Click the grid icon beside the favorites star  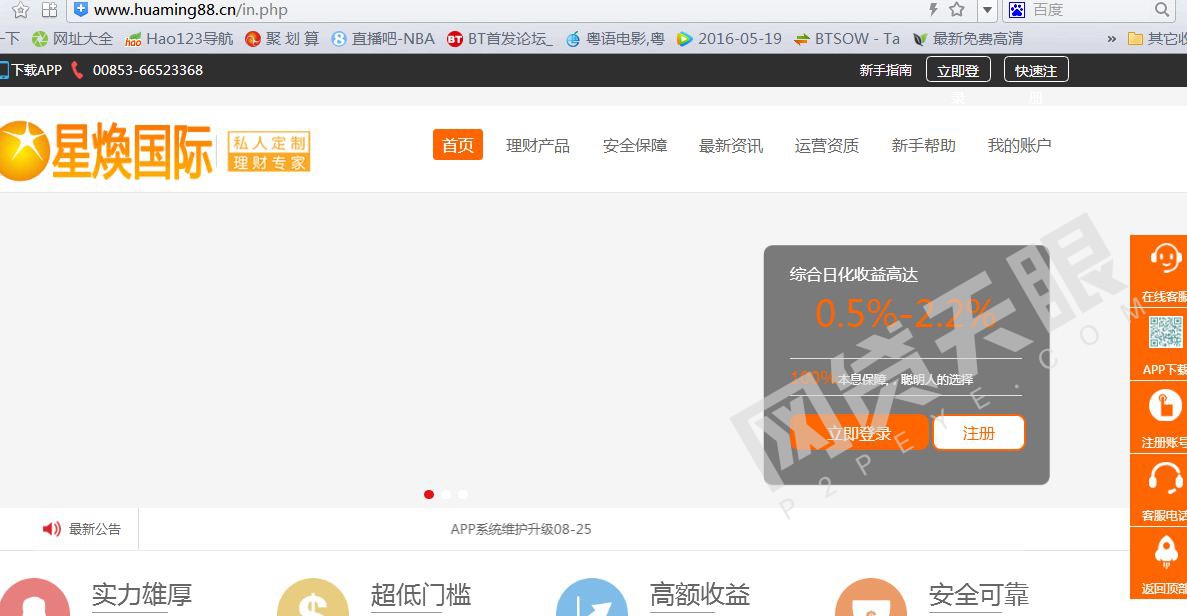49,10
